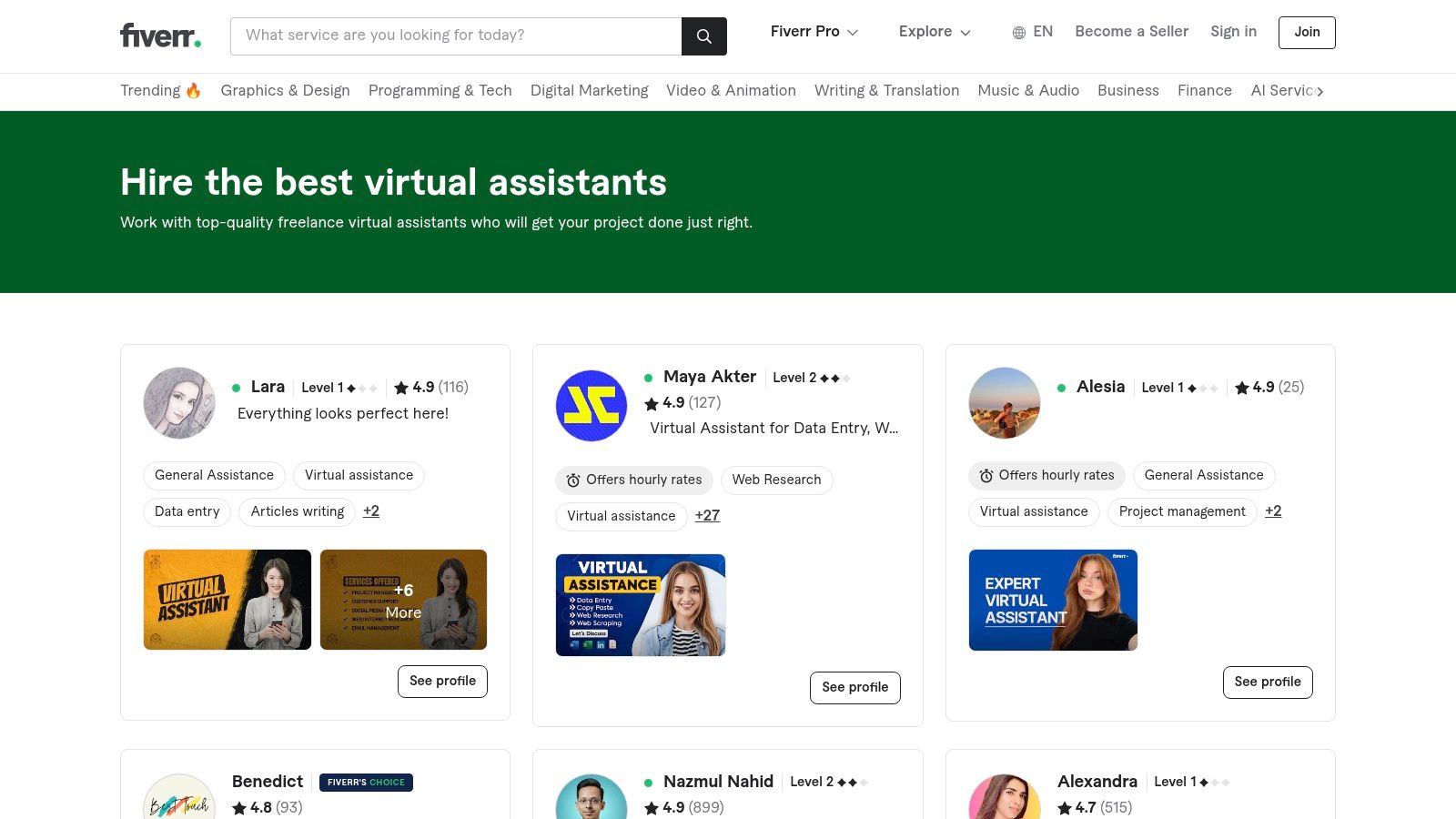Open Lara's +6 More gig thumbnail
Image resolution: width=1456 pixels, height=819 pixels.
(x=403, y=600)
